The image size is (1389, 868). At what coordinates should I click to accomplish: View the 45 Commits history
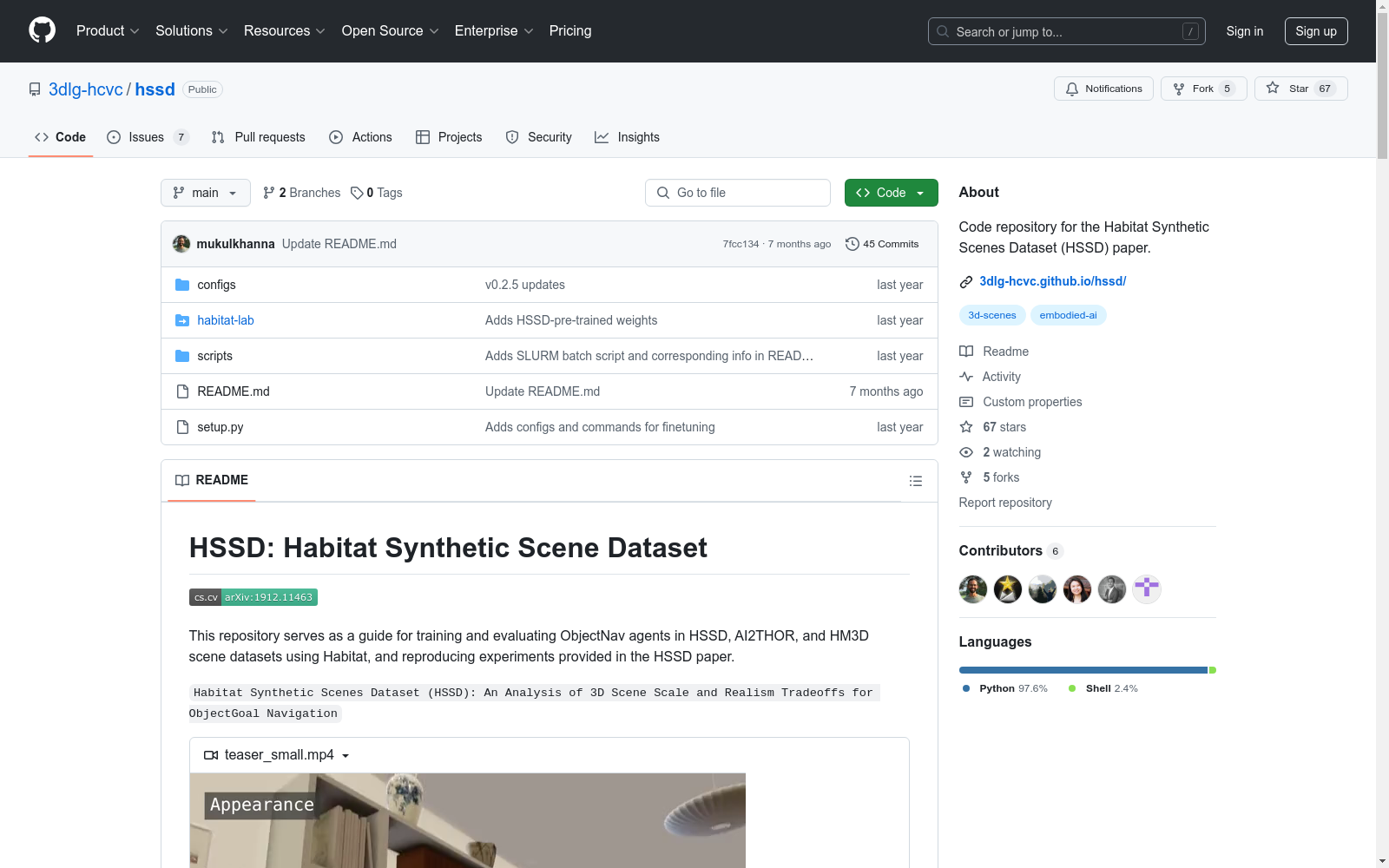point(882,244)
